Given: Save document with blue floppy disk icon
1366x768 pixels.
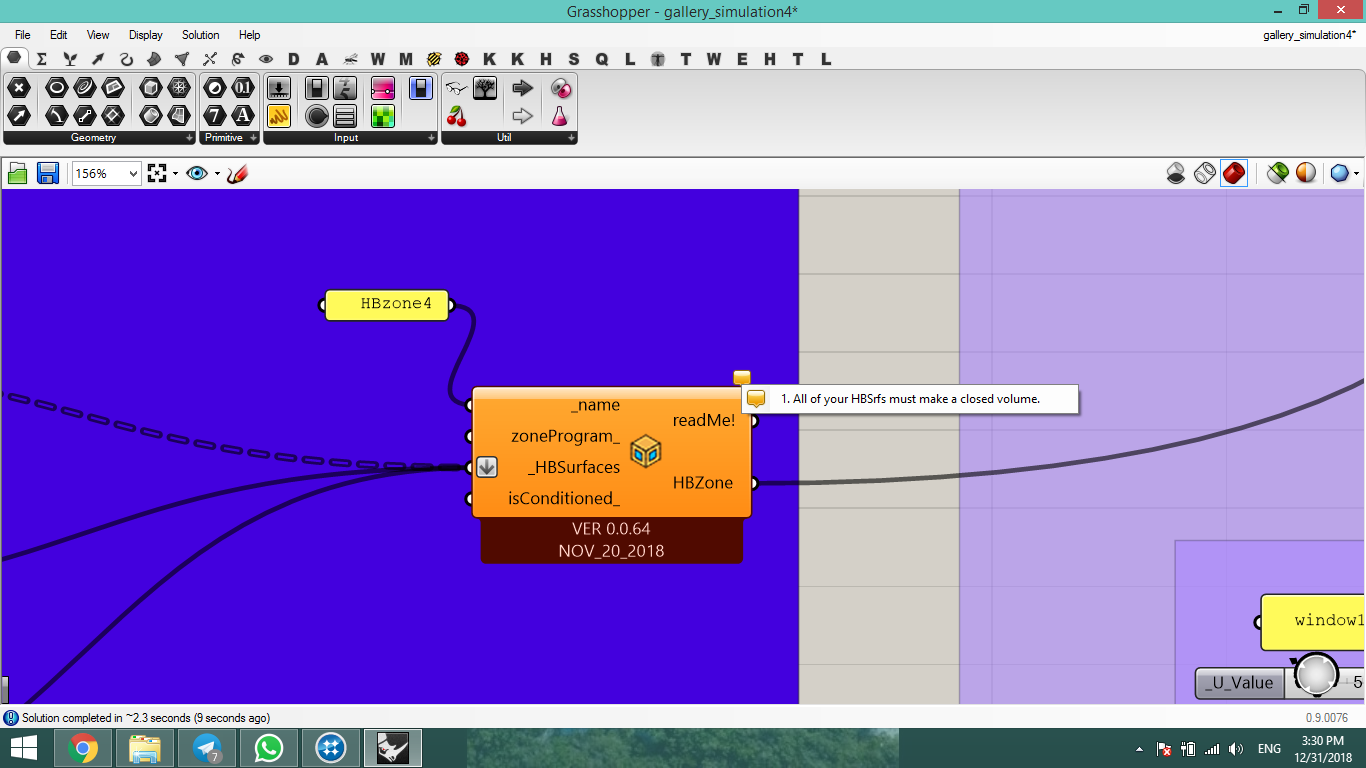Looking at the screenshot, I should coord(47,174).
